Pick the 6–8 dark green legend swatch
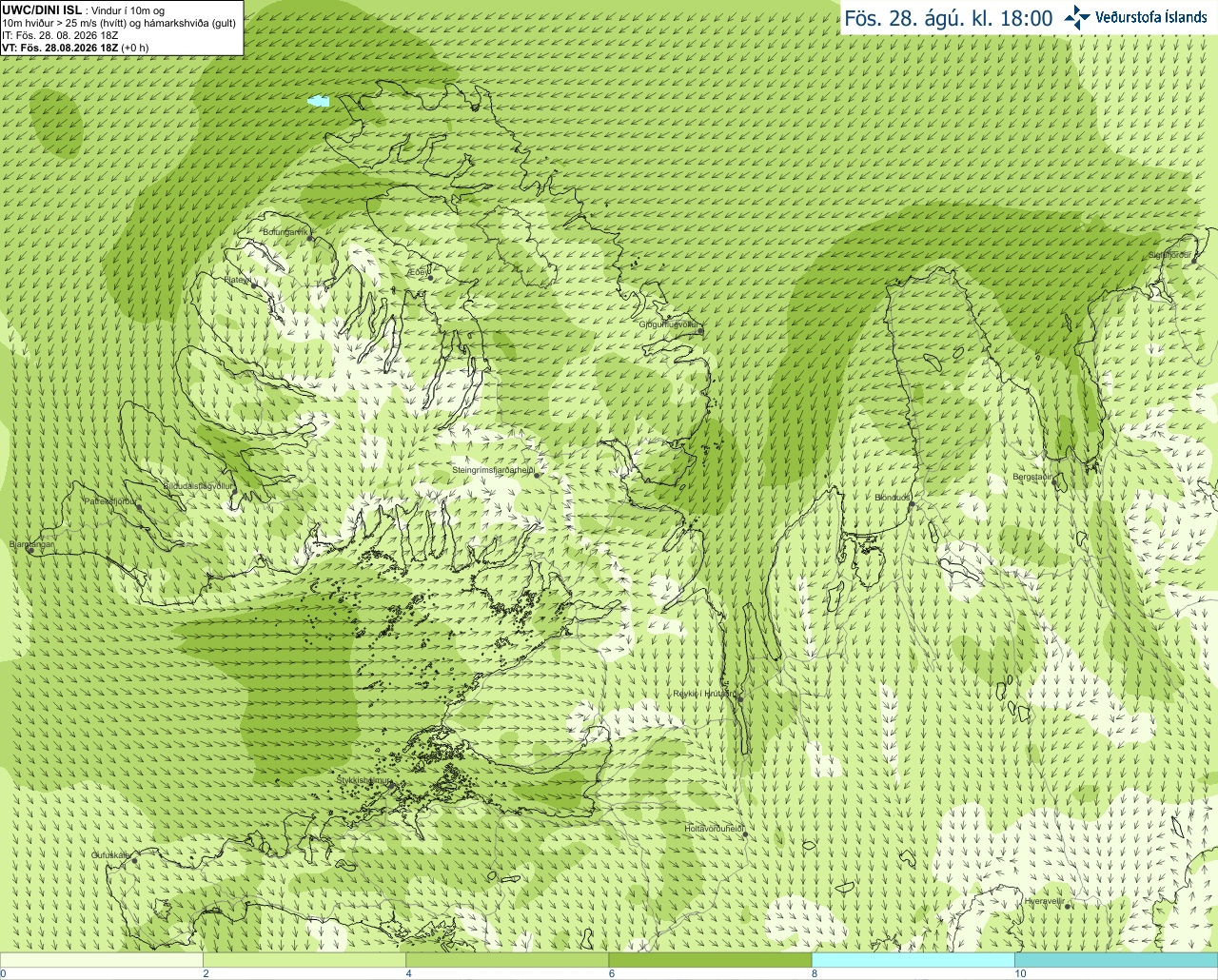Image resolution: width=1218 pixels, height=980 pixels. click(710, 960)
